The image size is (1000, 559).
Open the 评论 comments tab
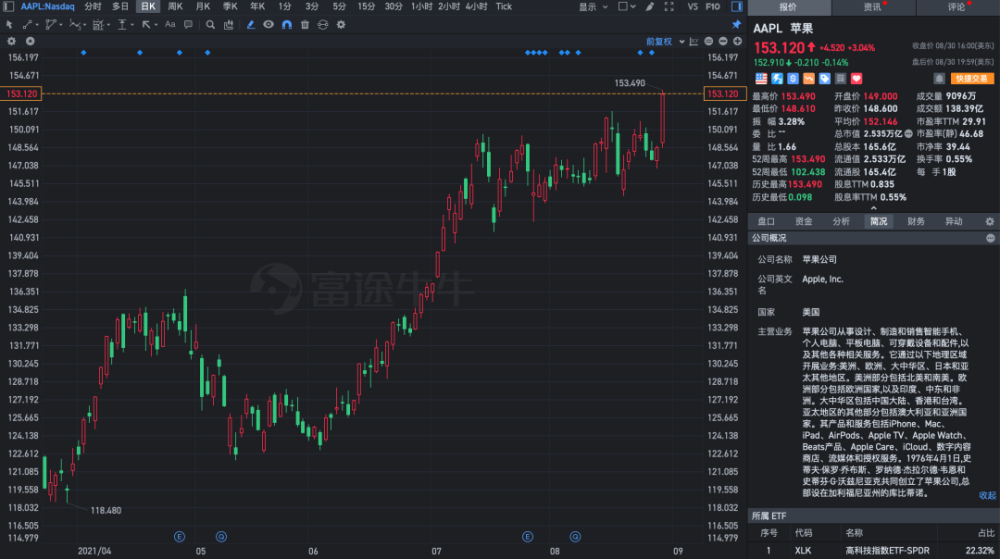[x=957, y=7]
